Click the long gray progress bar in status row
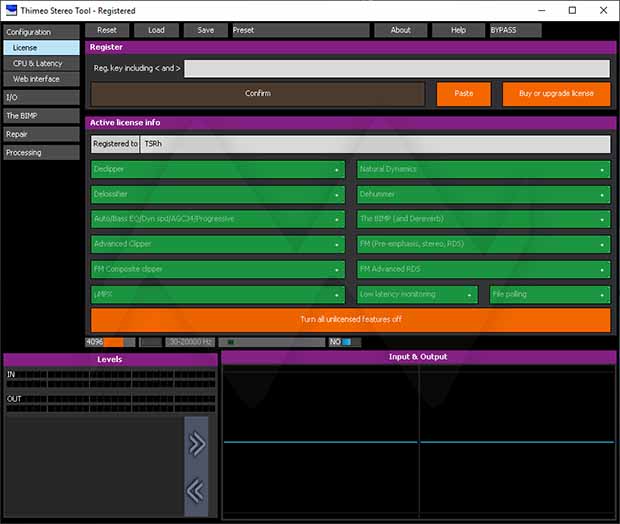 coord(272,342)
